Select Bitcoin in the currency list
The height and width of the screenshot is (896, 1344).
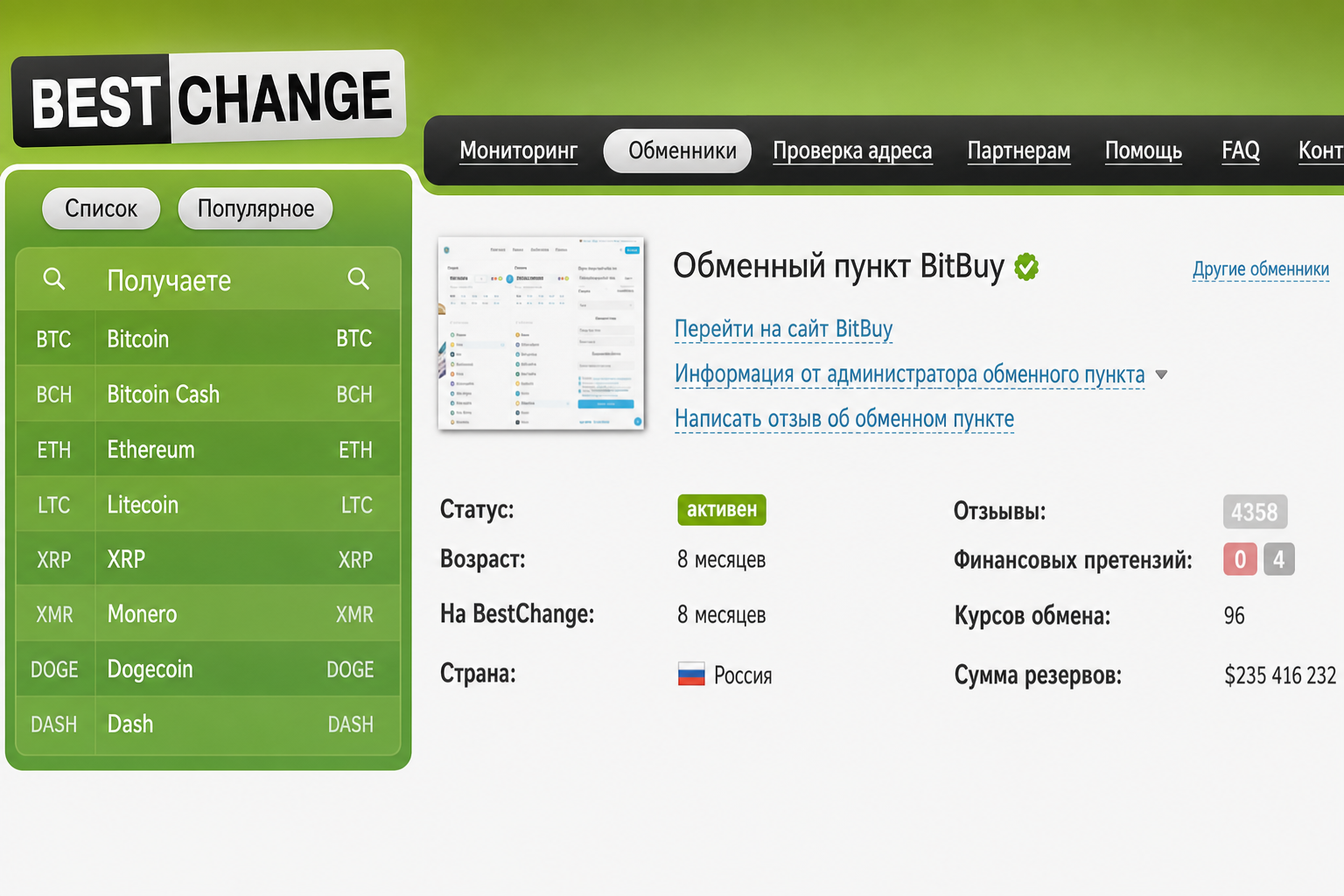point(138,339)
